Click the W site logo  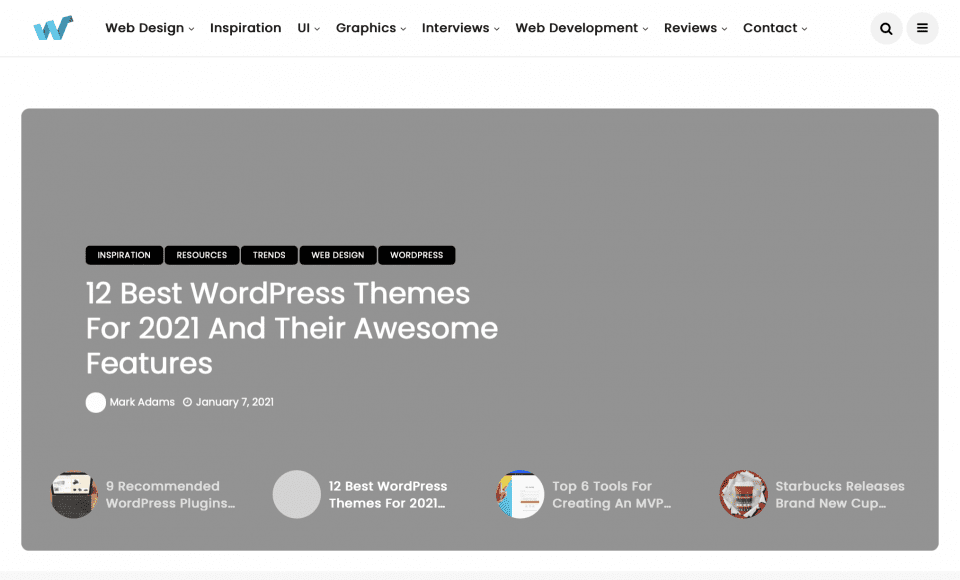[52, 27]
